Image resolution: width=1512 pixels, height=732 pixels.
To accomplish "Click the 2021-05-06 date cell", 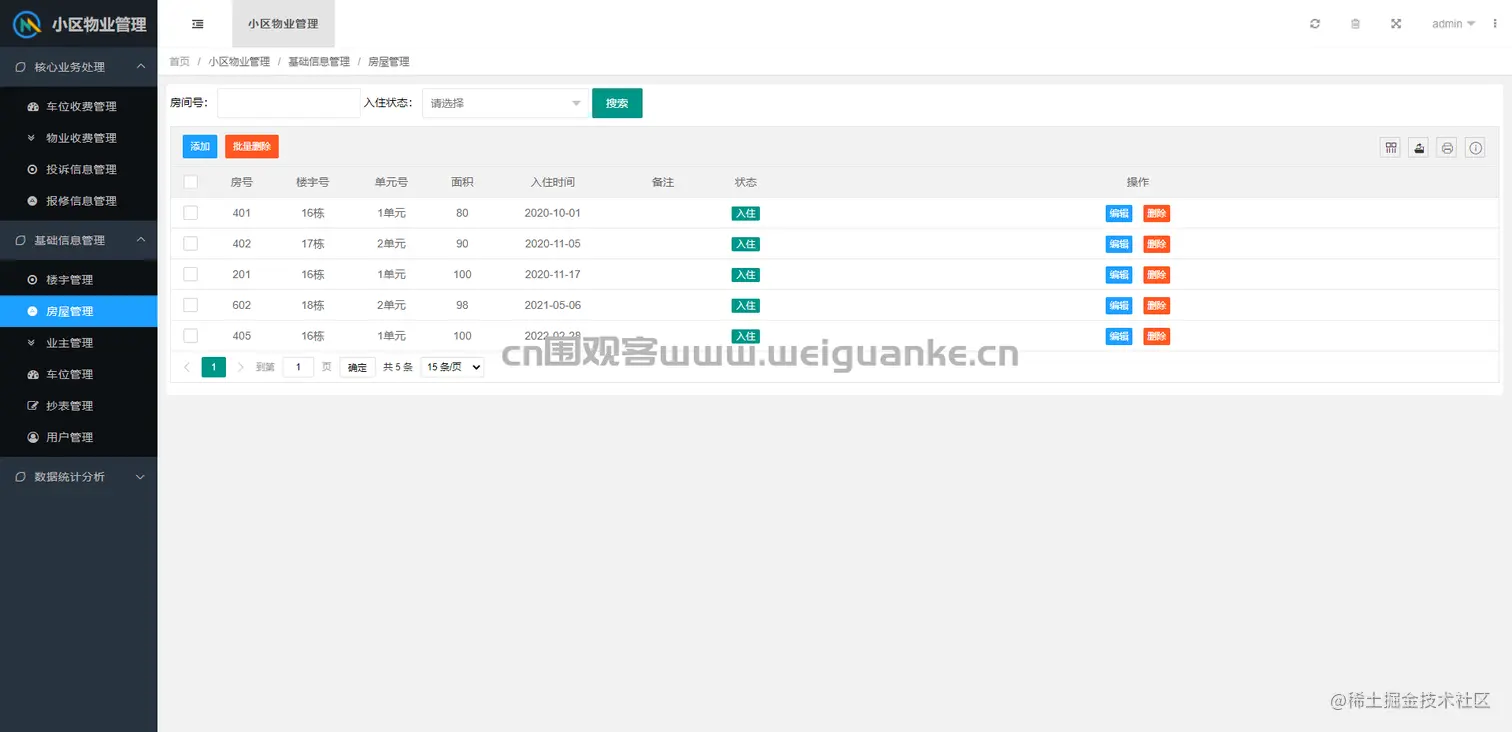I will [553, 305].
